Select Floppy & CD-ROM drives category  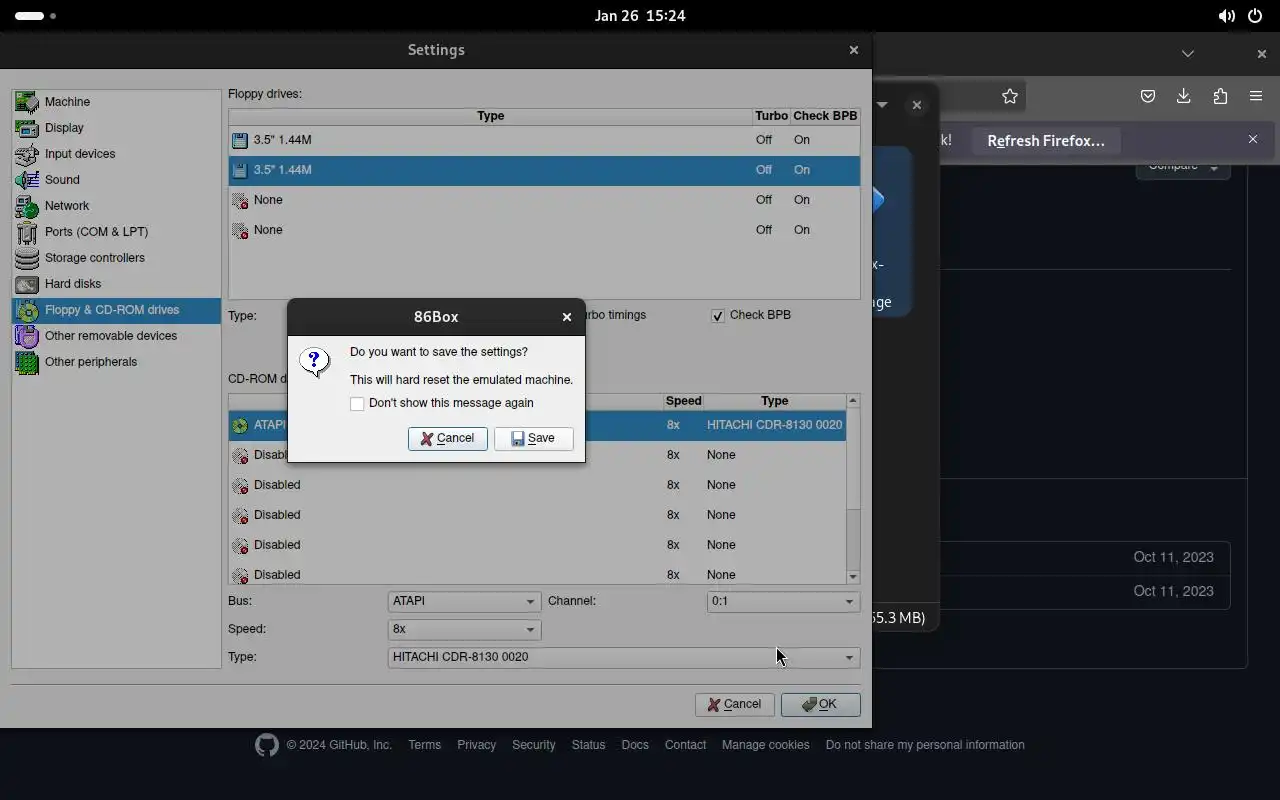116,310
